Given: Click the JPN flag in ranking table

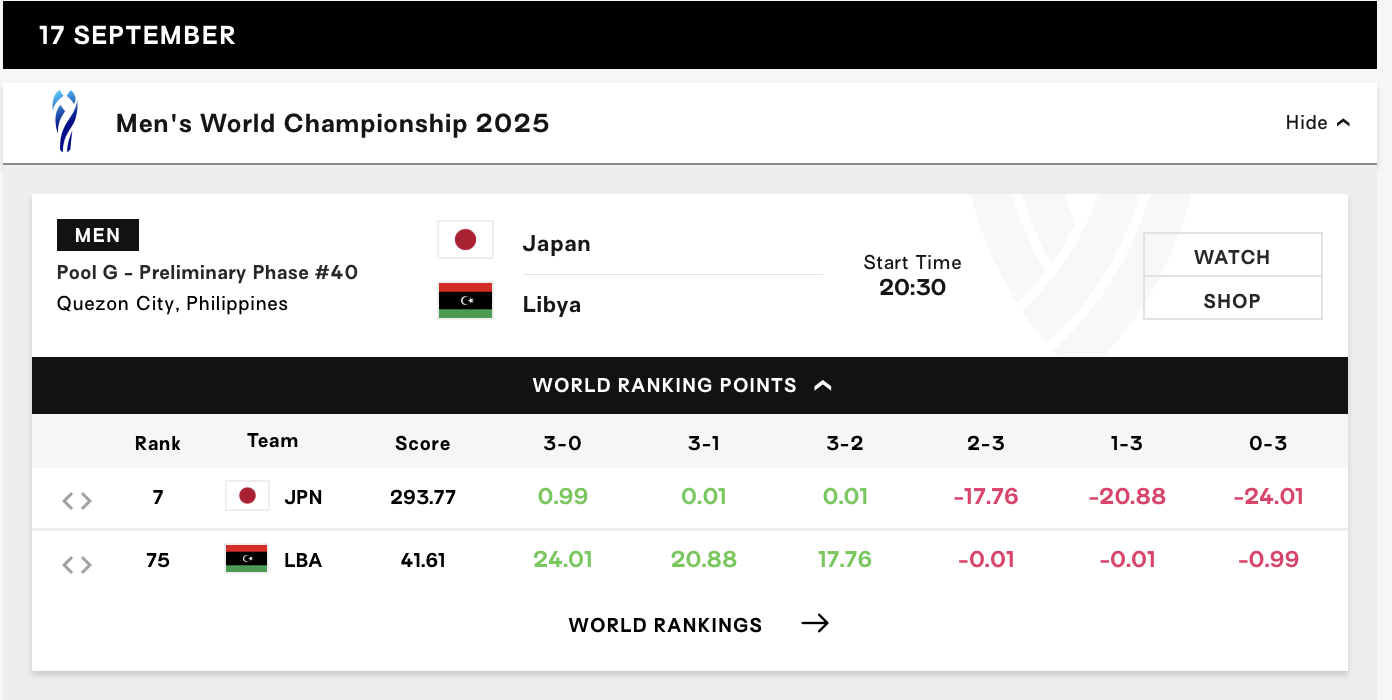Looking at the screenshot, I should (247, 496).
